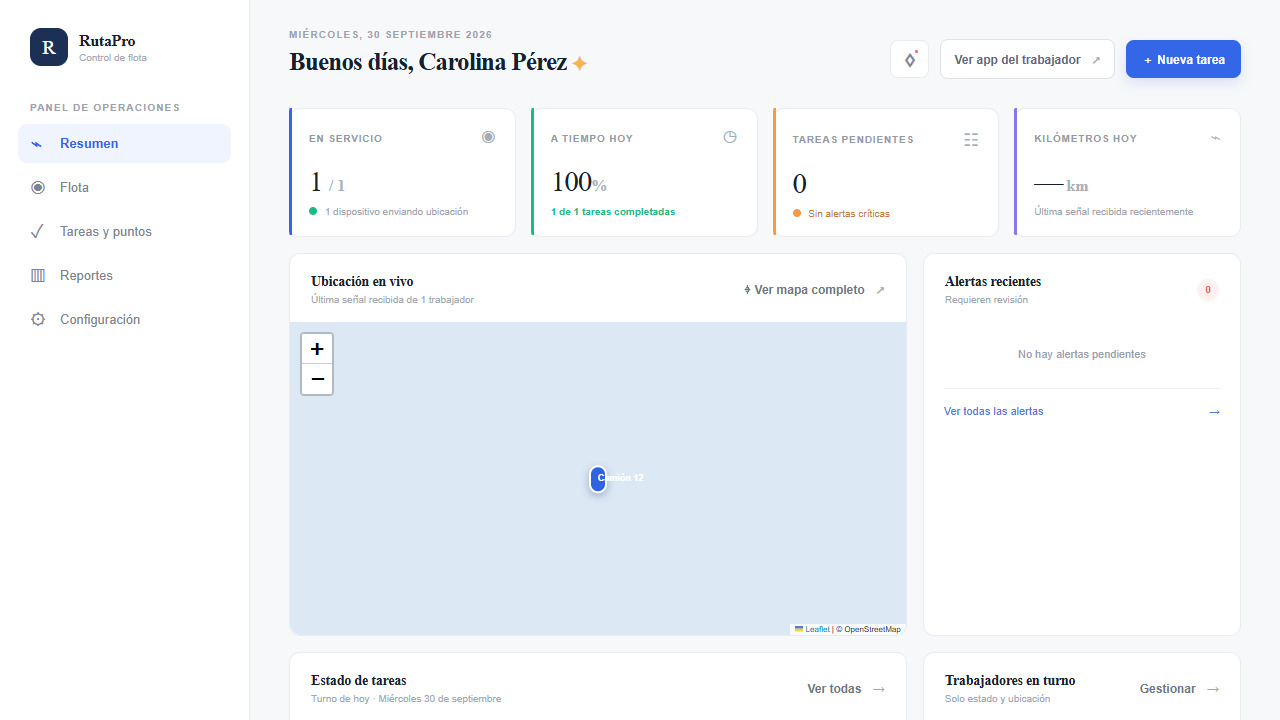Open Configuración settings page
The width and height of the screenshot is (1280, 720).
pyautogui.click(x=124, y=319)
